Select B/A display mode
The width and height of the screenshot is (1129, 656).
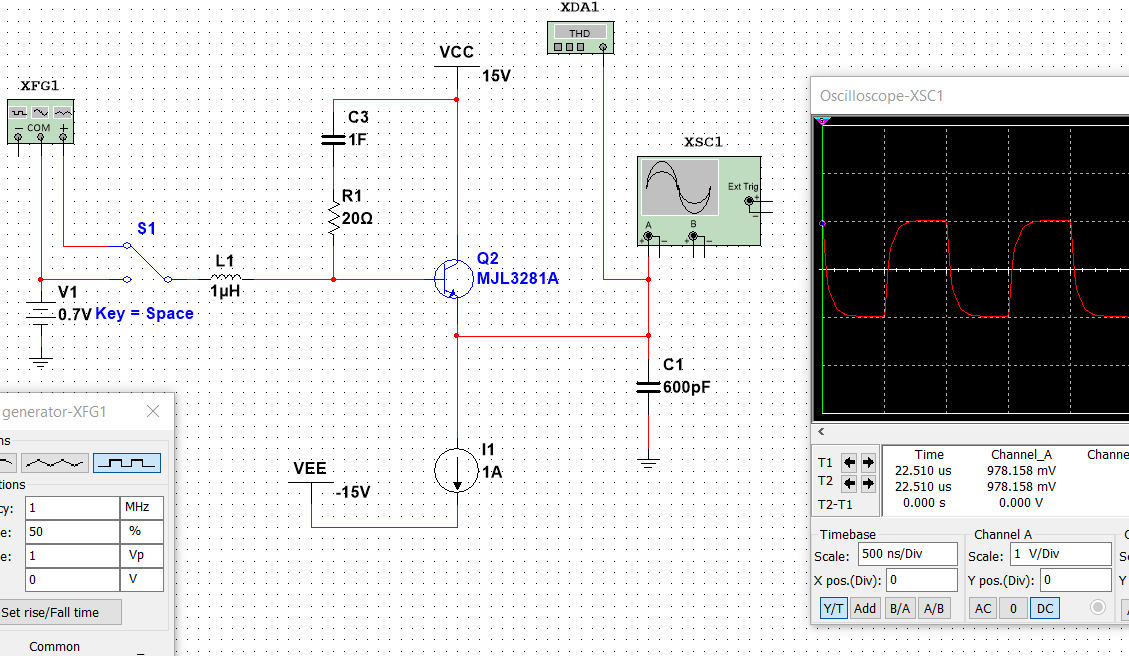point(899,608)
